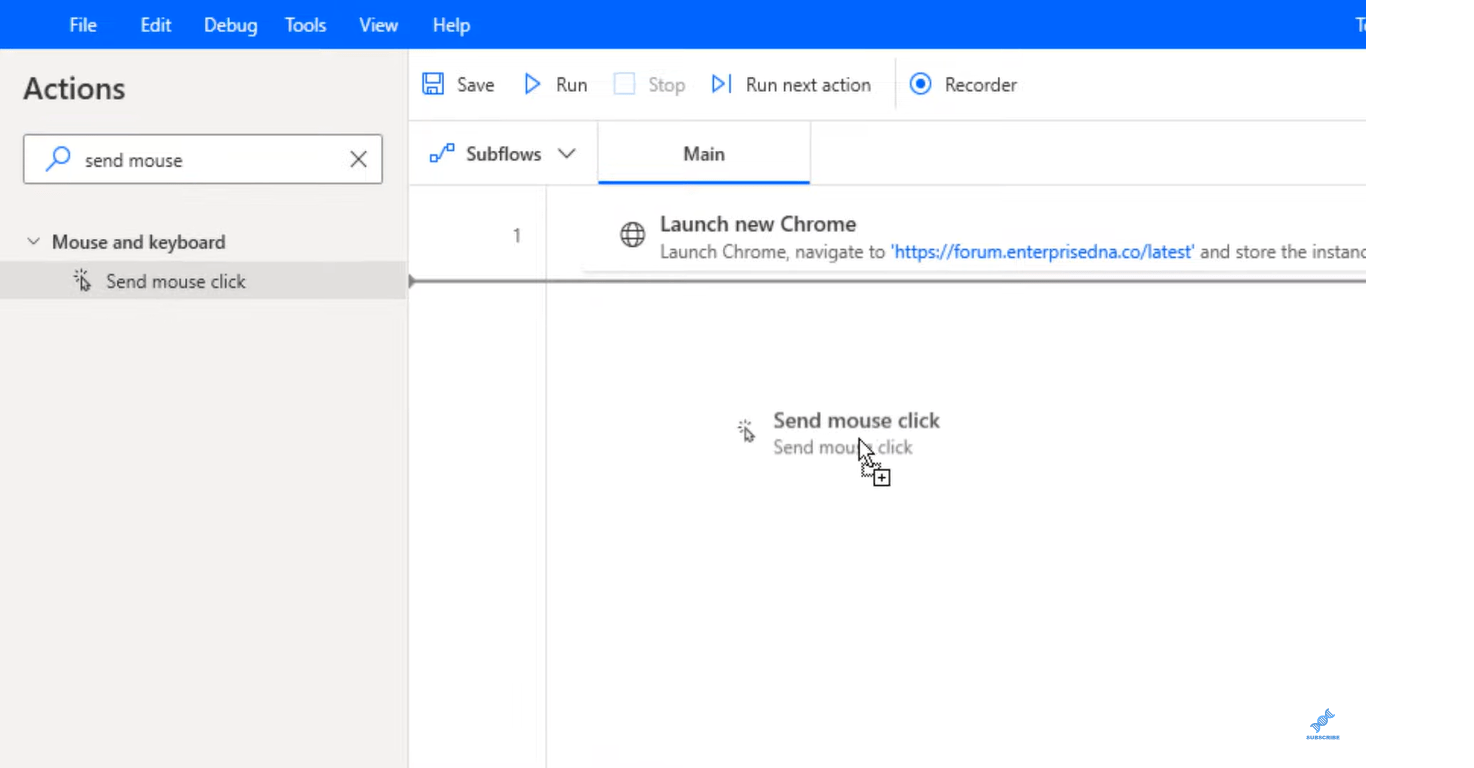This screenshot has height=768, width=1474.
Task: Click the Recorder label
Action: pyautogui.click(x=980, y=85)
